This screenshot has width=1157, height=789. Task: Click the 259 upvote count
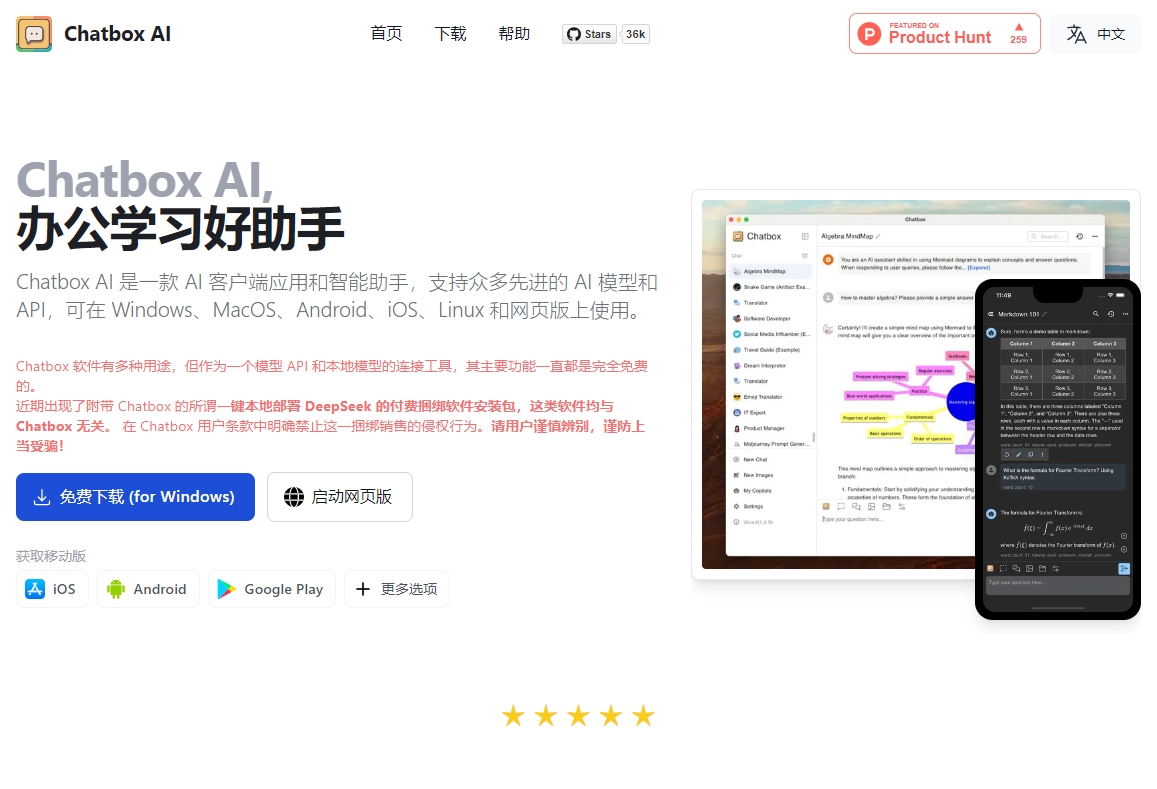tap(1018, 40)
